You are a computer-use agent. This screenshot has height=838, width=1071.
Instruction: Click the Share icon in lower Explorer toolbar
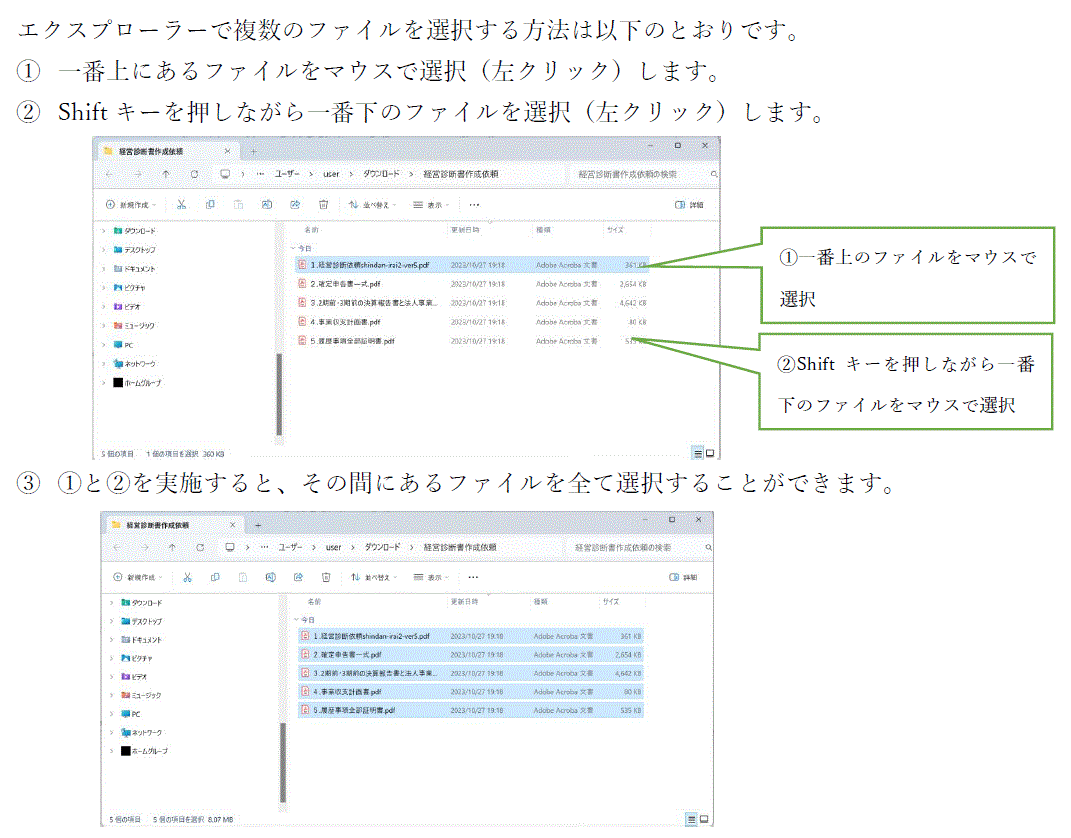pos(298,577)
